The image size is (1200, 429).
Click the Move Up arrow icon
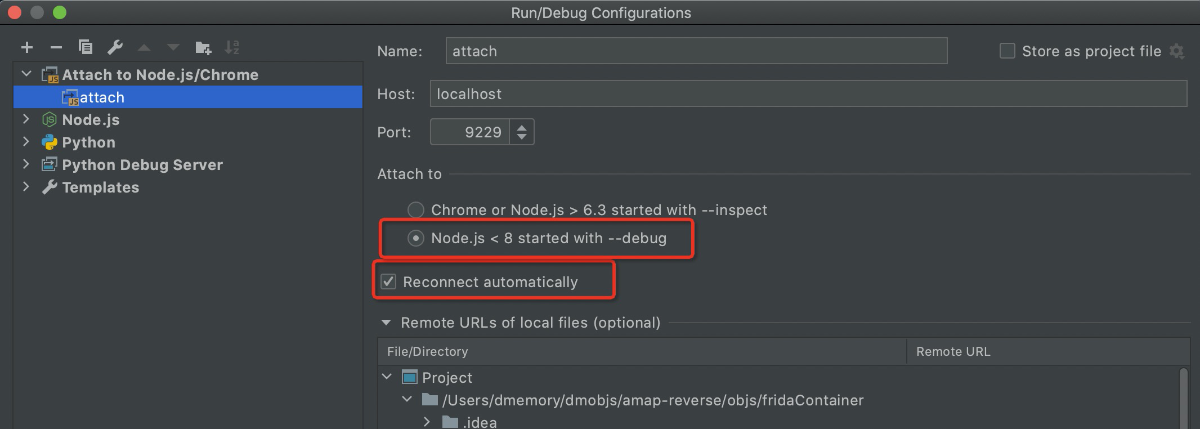tap(144, 47)
